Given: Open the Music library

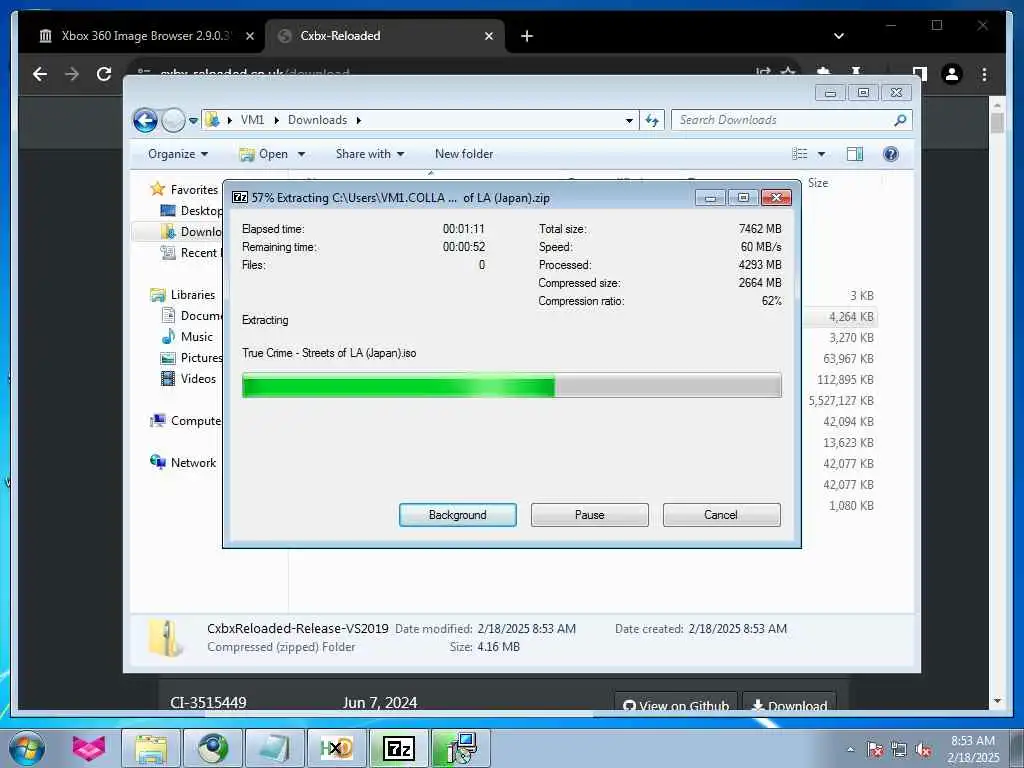Looking at the screenshot, I should pyautogui.click(x=187, y=337).
